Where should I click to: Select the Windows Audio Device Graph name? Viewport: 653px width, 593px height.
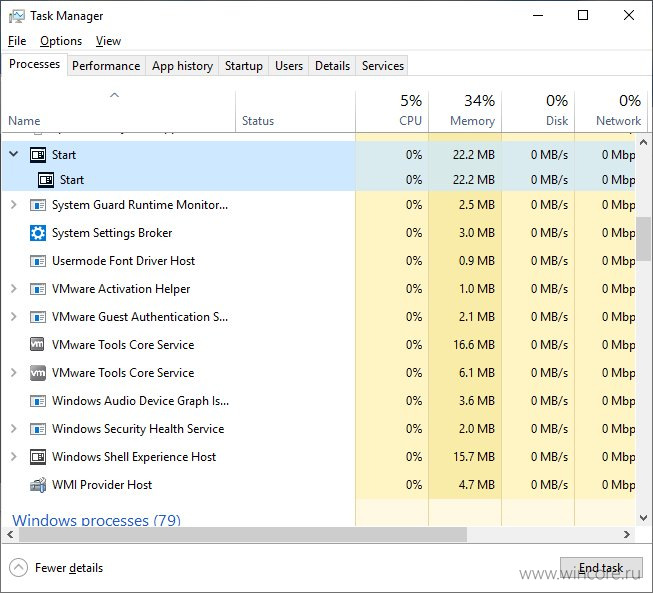140,401
